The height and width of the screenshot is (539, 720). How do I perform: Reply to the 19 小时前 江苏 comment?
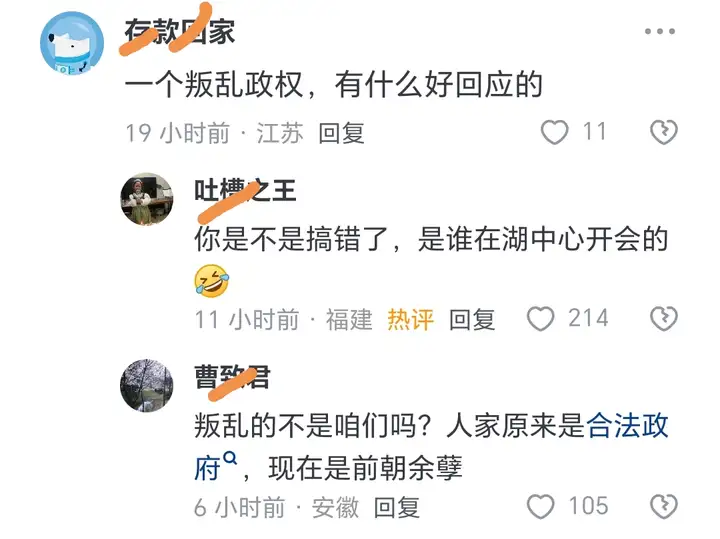click(x=341, y=133)
